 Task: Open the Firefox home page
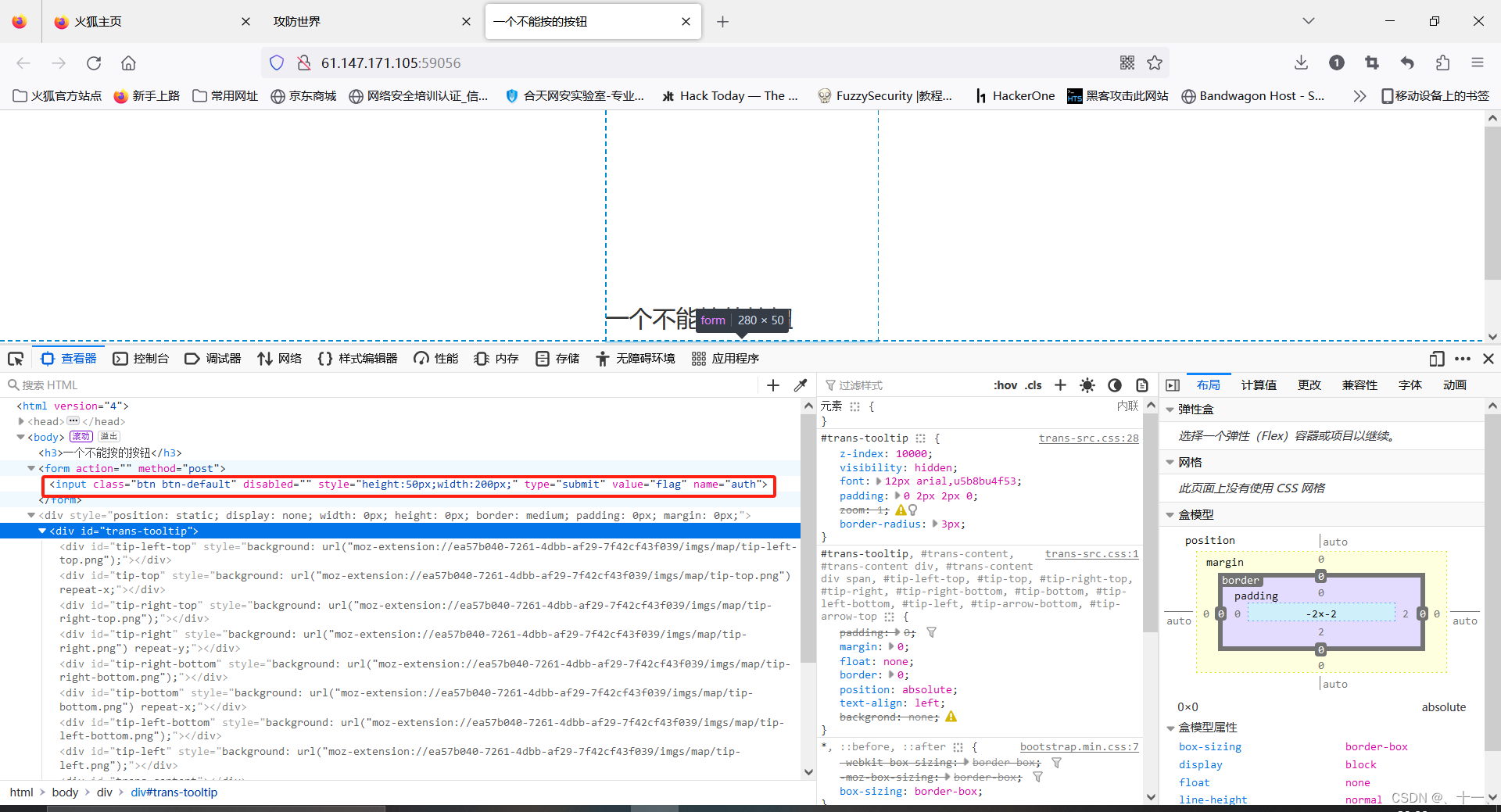coord(128,63)
